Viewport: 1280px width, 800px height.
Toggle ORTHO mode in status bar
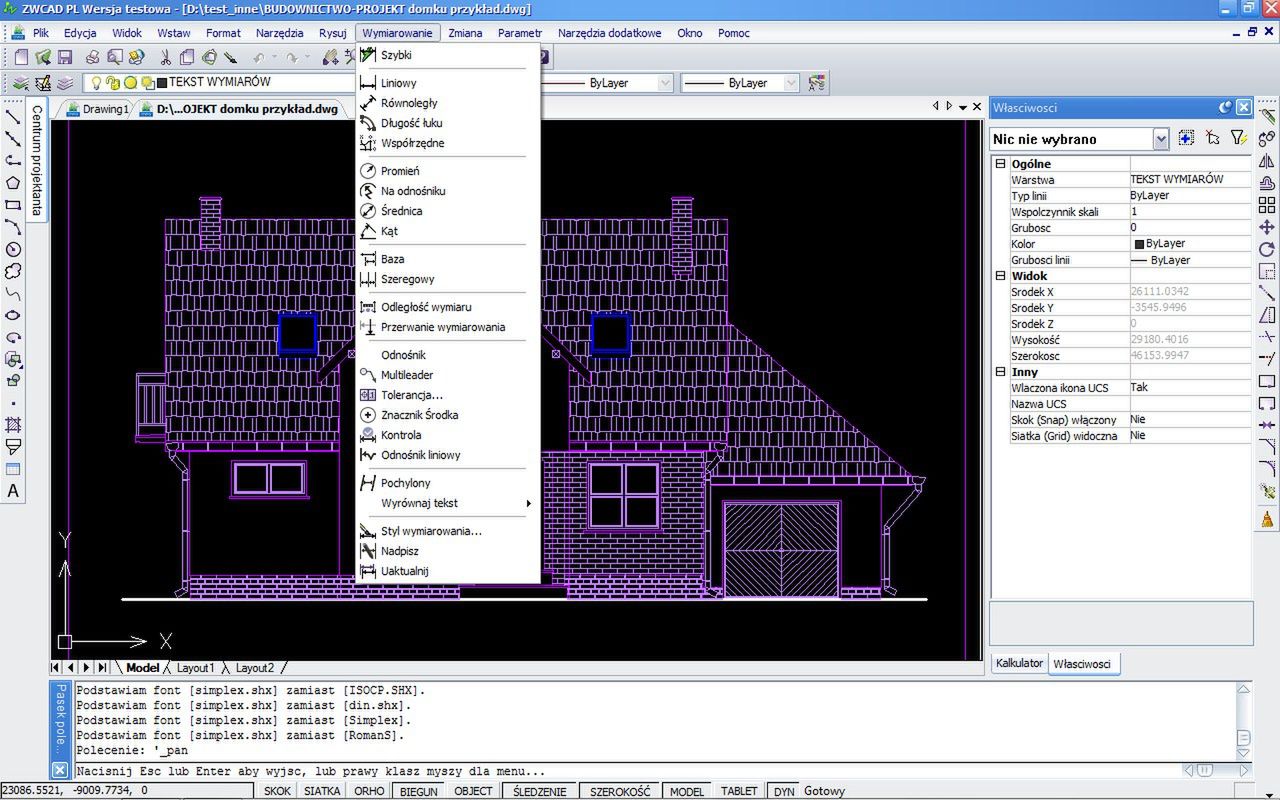click(x=369, y=791)
